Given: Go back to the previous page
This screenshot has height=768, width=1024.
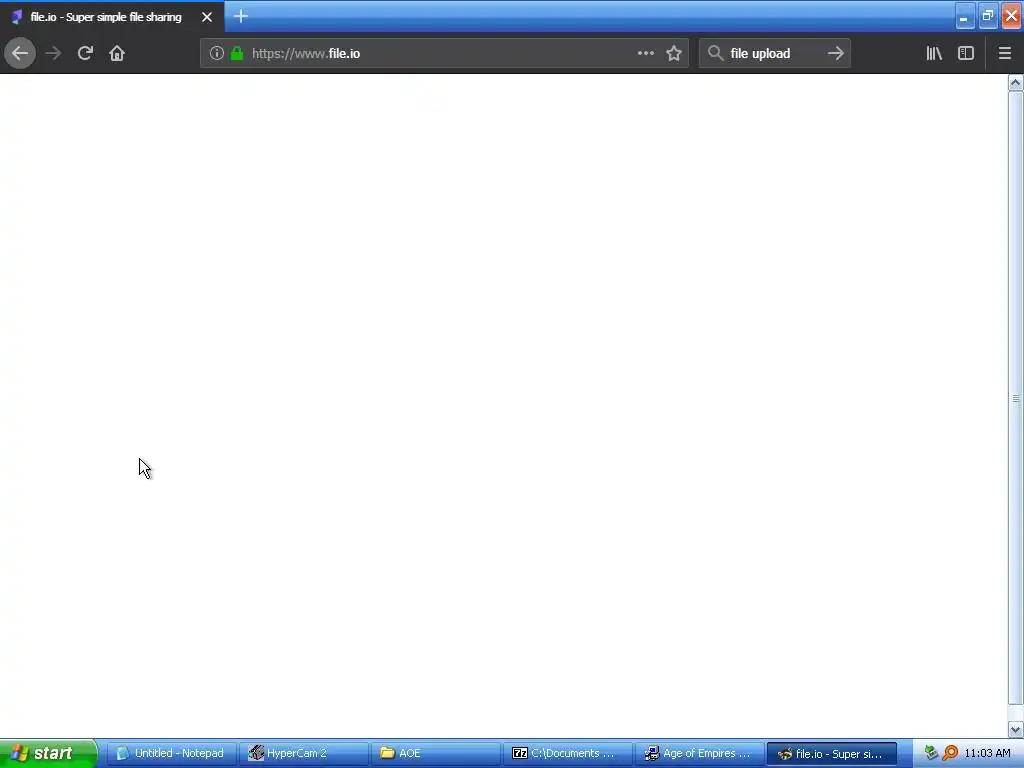Looking at the screenshot, I should (20, 53).
